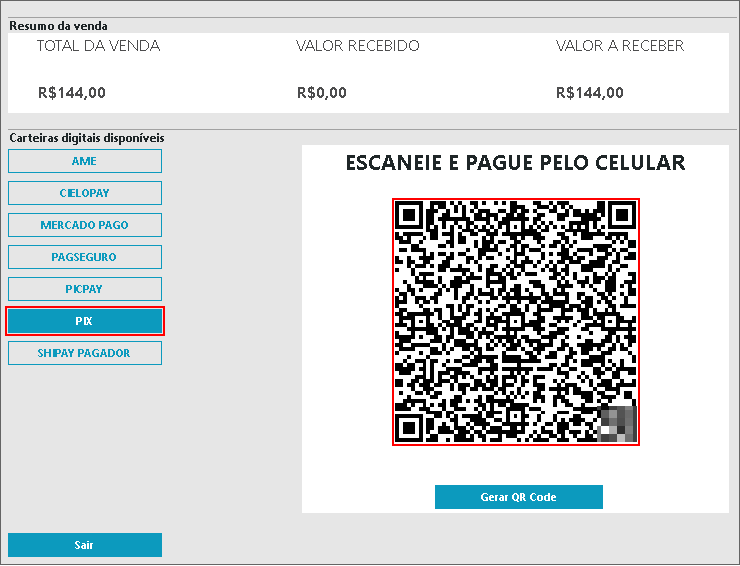Image resolution: width=740 pixels, height=566 pixels.
Task: Click Carteiras digitais disponíveis section title
Action: pyautogui.click(x=87, y=138)
